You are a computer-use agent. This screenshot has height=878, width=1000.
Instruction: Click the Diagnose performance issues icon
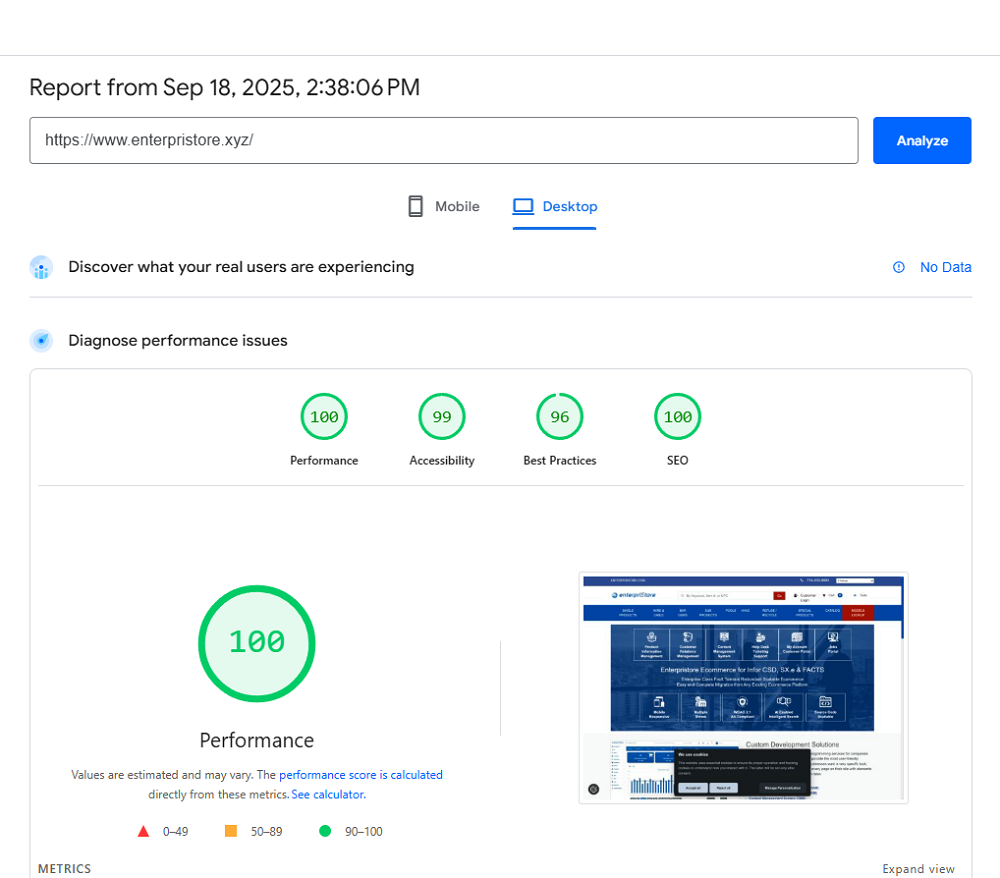(x=41, y=341)
